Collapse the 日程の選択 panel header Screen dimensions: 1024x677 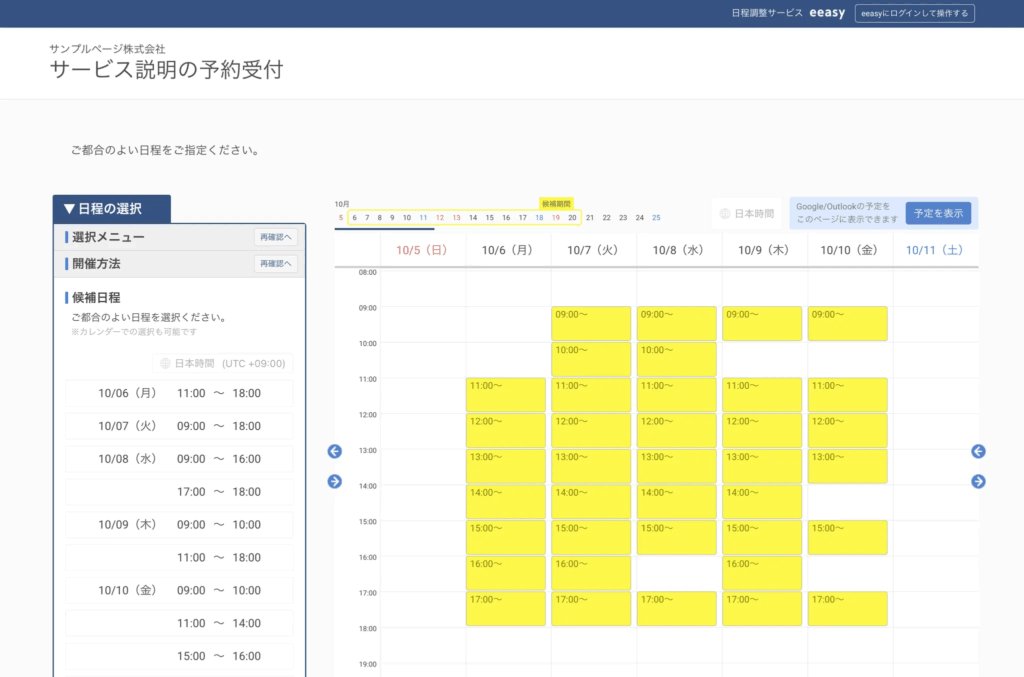[111, 209]
